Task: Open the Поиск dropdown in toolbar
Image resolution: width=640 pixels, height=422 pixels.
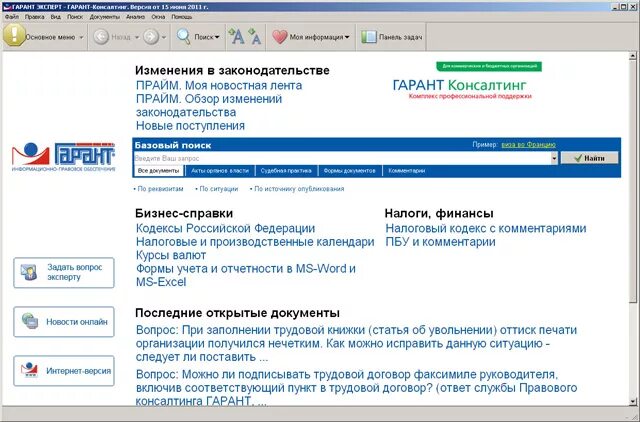Action: click(217, 37)
